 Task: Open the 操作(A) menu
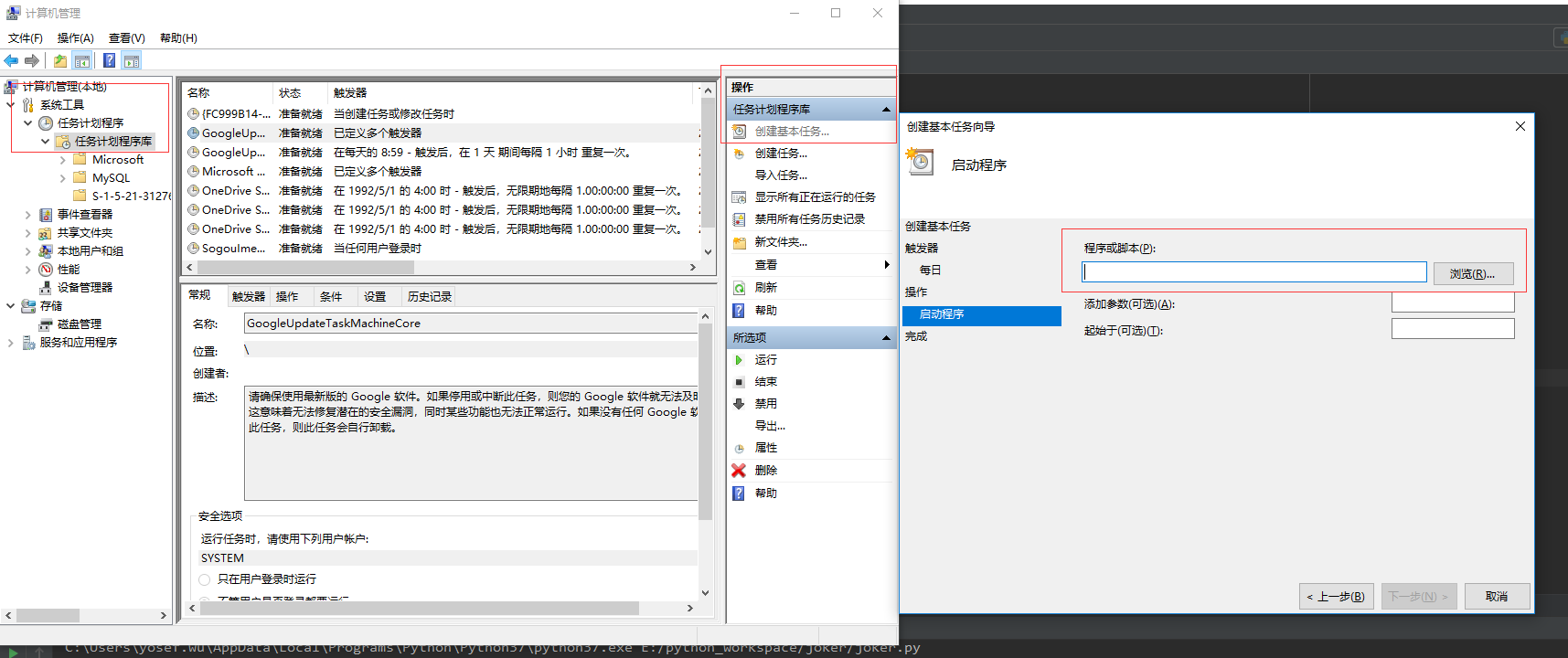[75, 38]
